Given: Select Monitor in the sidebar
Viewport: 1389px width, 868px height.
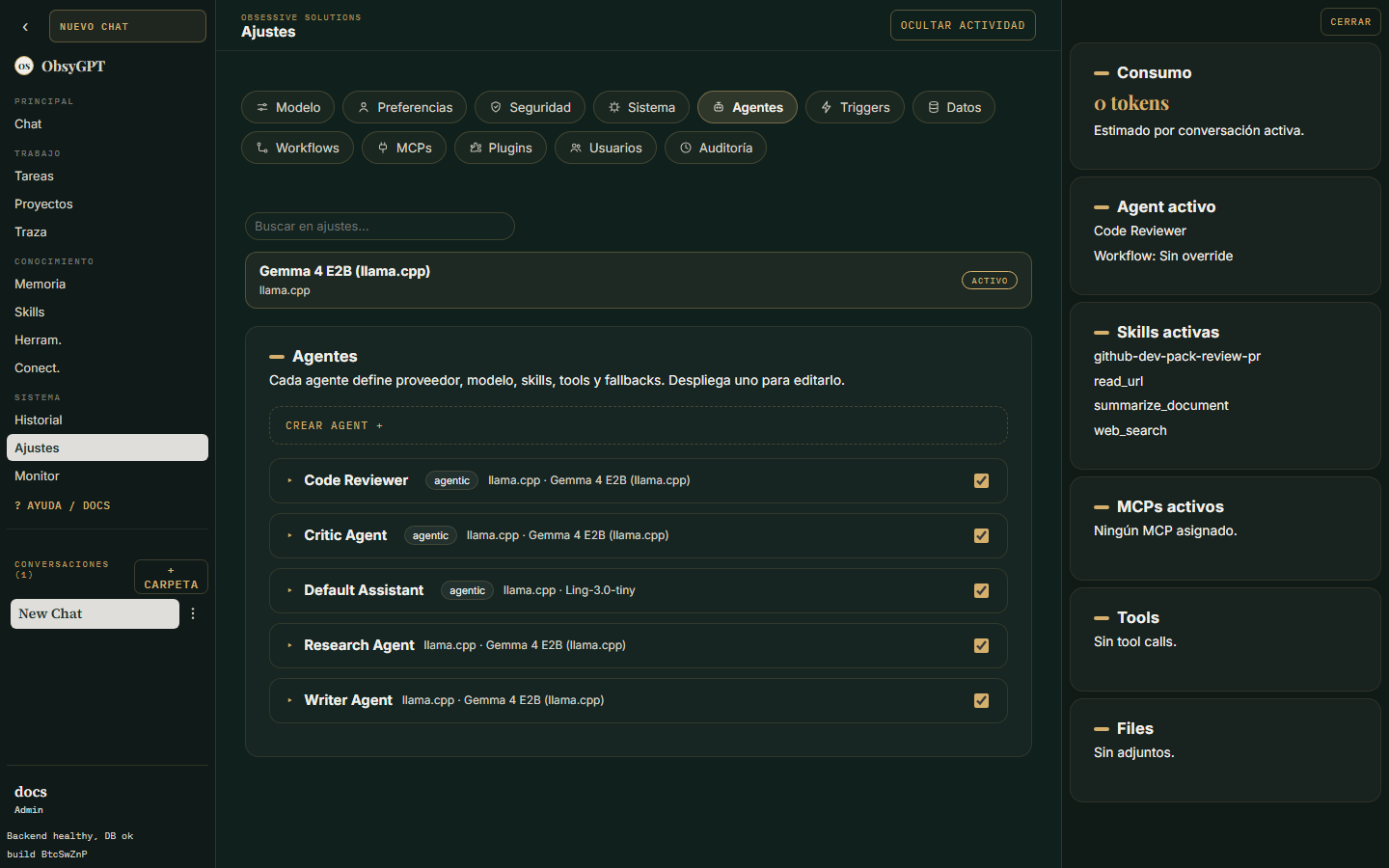Looking at the screenshot, I should point(107,476).
